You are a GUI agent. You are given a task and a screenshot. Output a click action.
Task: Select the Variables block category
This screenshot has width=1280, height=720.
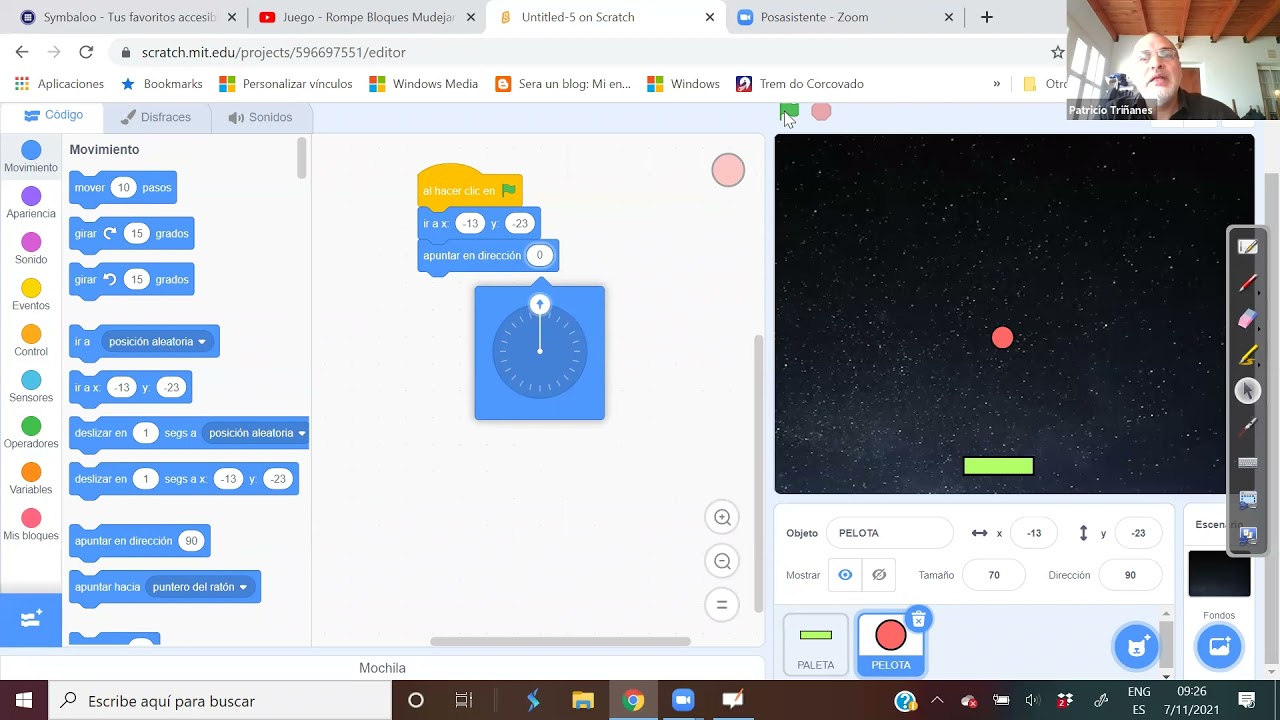31,479
